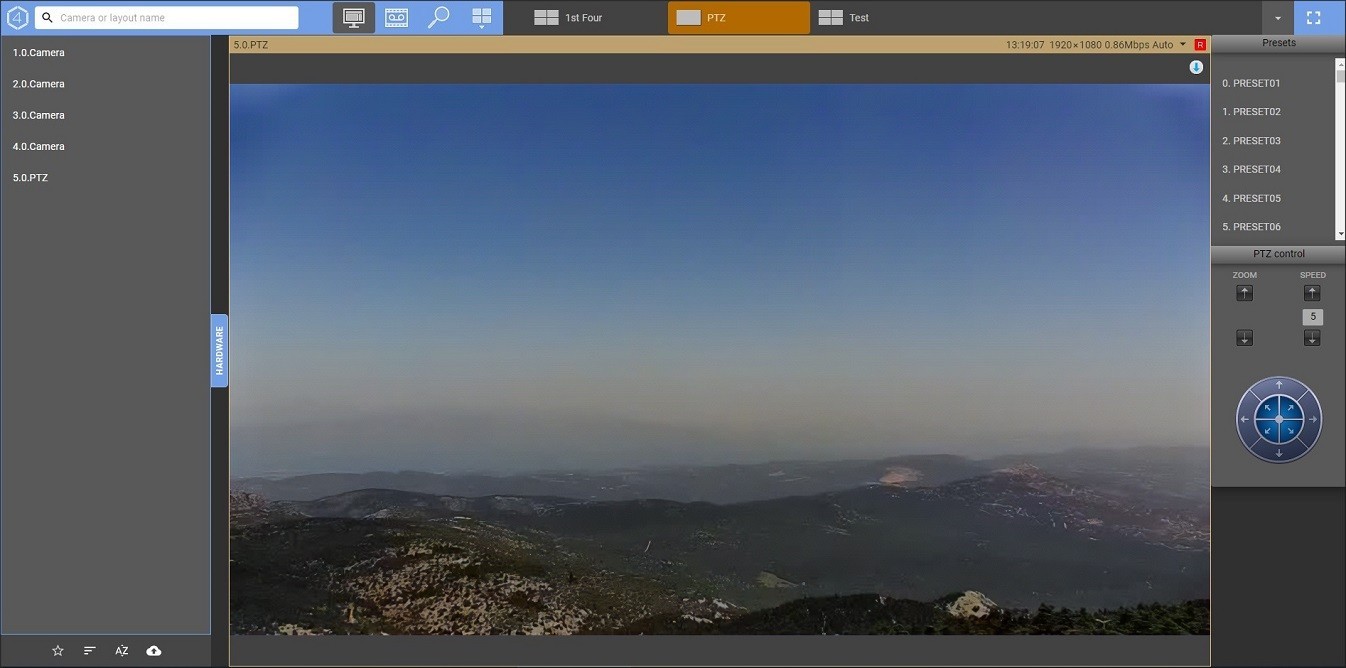Image resolution: width=1346 pixels, height=668 pixels.
Task: Click the cloud upload icon
Action: coord(154,651)
